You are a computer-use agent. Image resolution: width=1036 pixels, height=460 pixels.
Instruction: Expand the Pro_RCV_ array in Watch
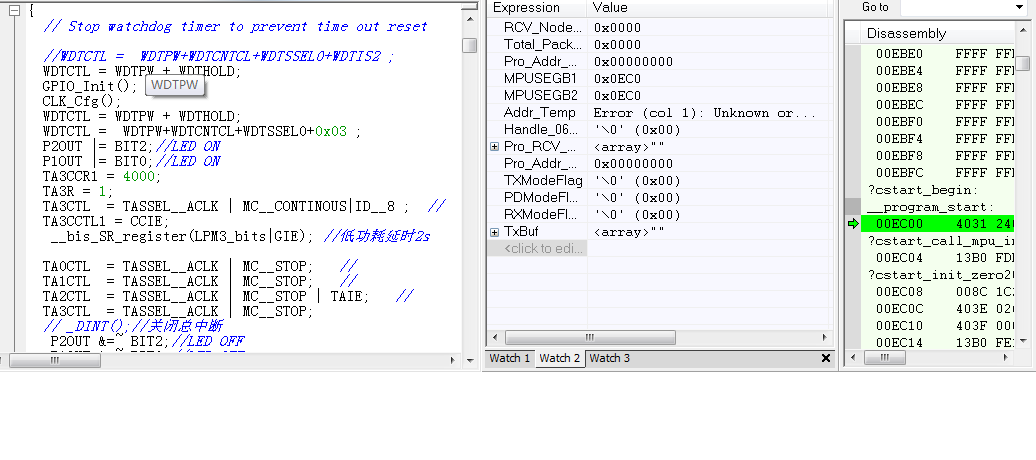494,147
